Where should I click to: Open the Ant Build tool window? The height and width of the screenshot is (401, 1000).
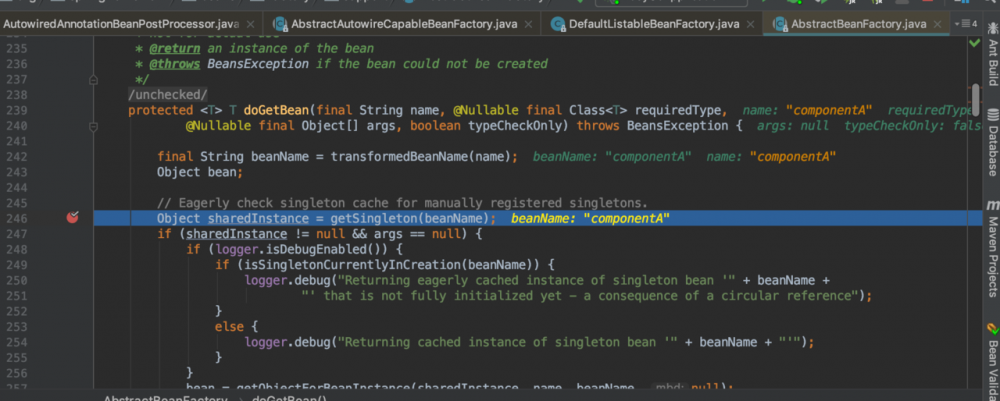coord(992,55)
